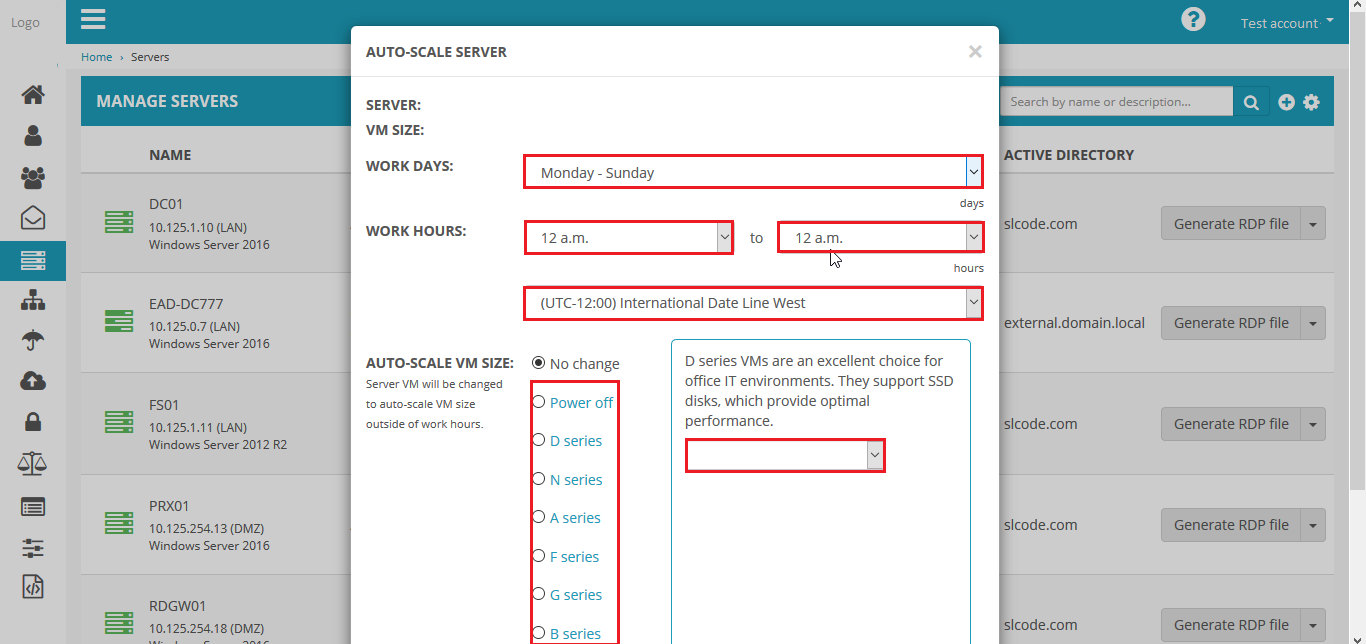Click the DC01 green server icon
Viewport: 1366px width, 644px height.
pyautogui.click(x=119, y=223)
